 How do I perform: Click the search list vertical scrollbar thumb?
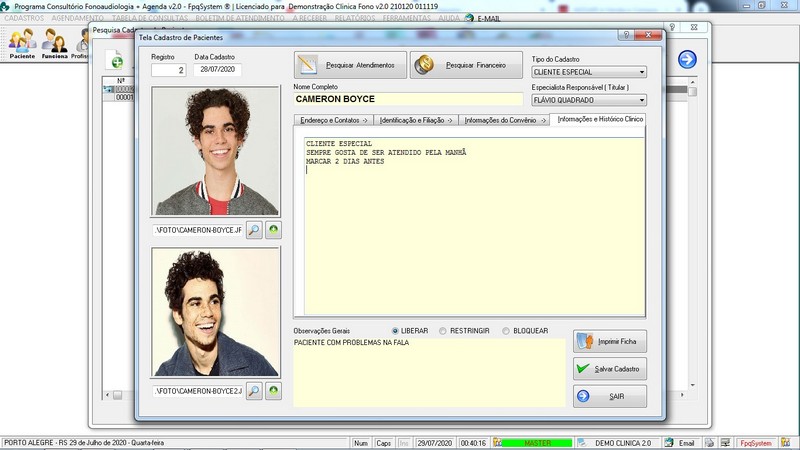[x=692, y=91]
